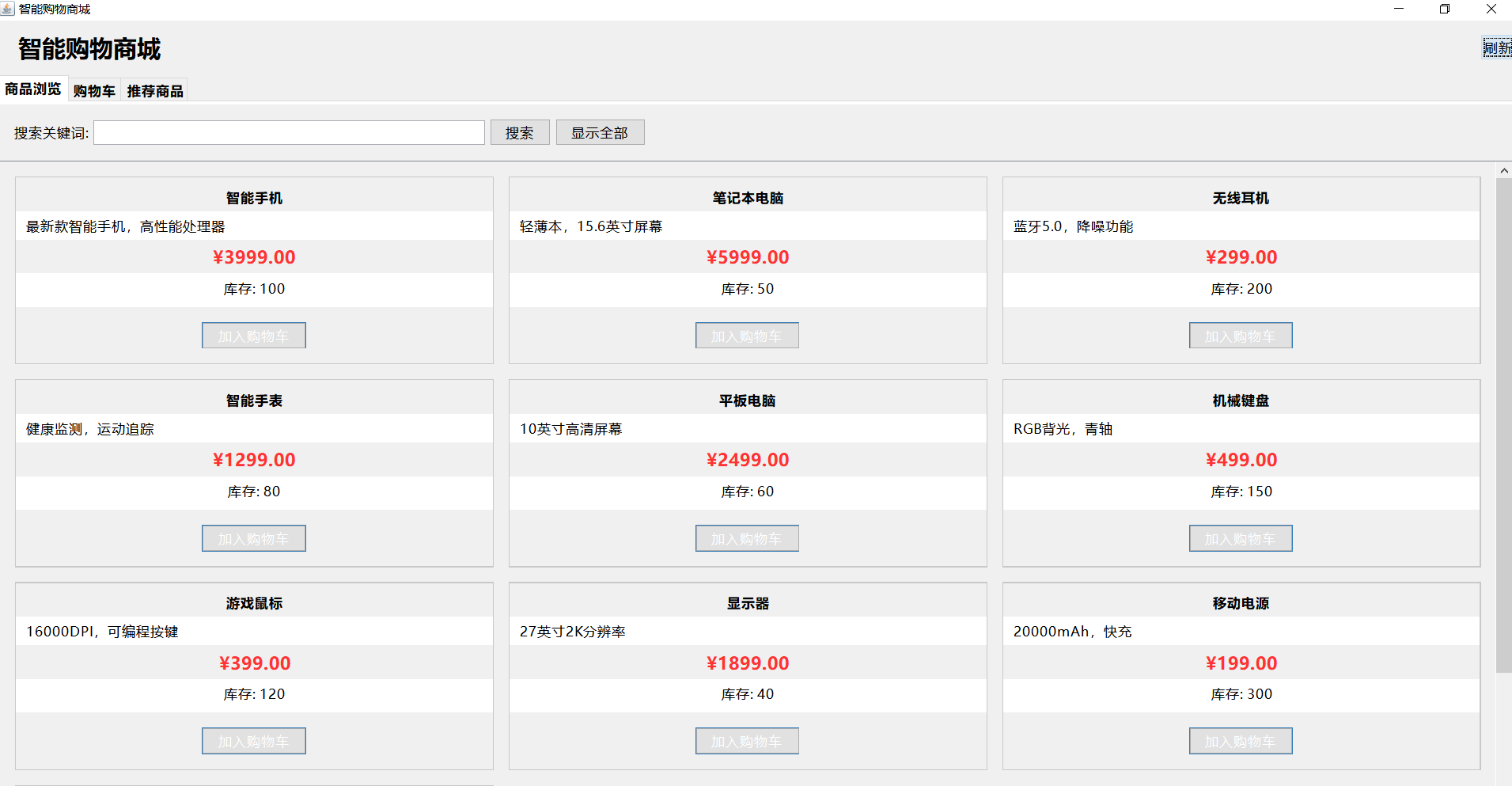
Task: Click the 刷新 button at top right
Action: click(x=1496, y=48)
